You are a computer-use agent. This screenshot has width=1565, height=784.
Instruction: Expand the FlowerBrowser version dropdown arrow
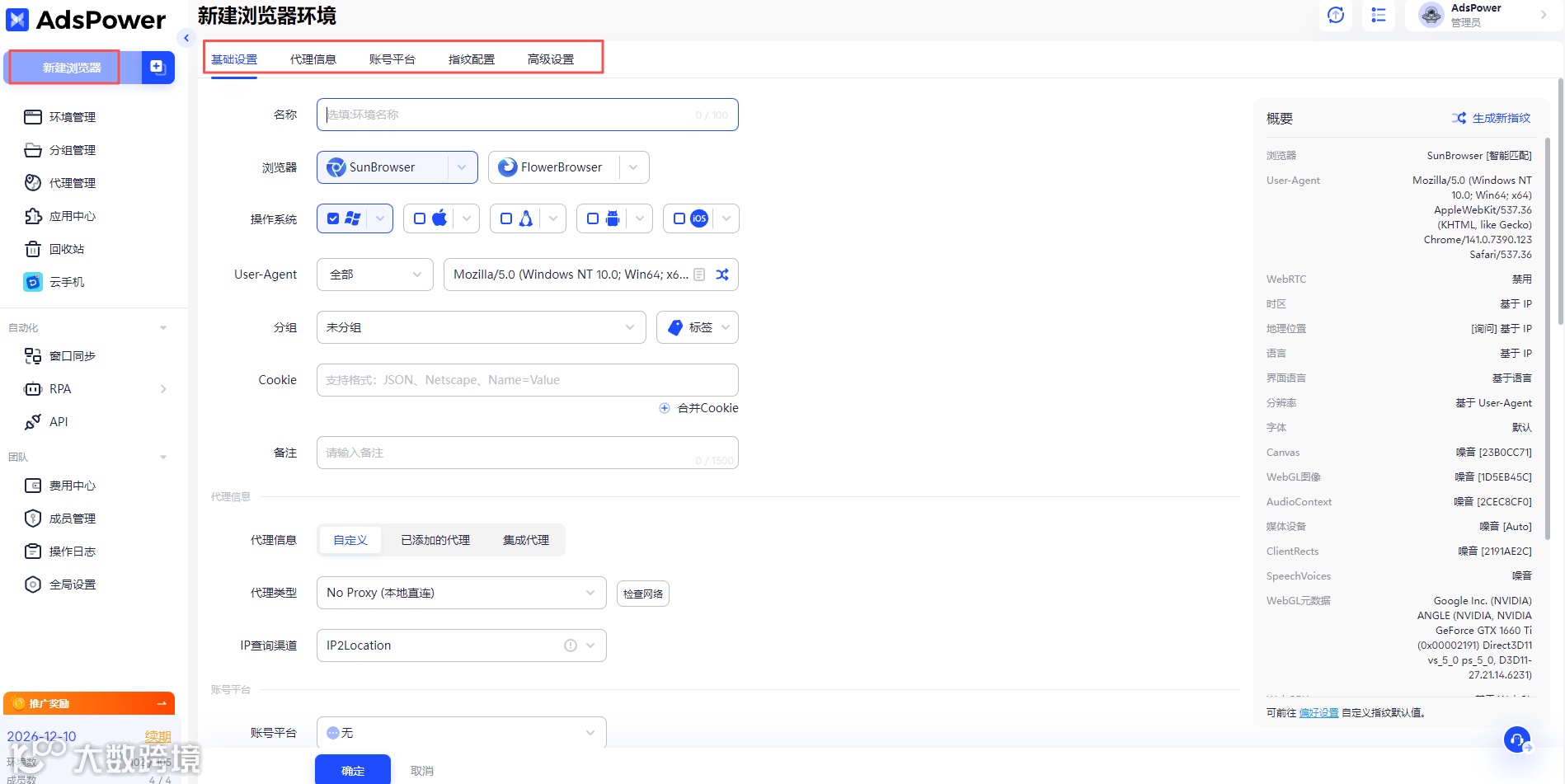pyautogui.click(x=633, y=167)
